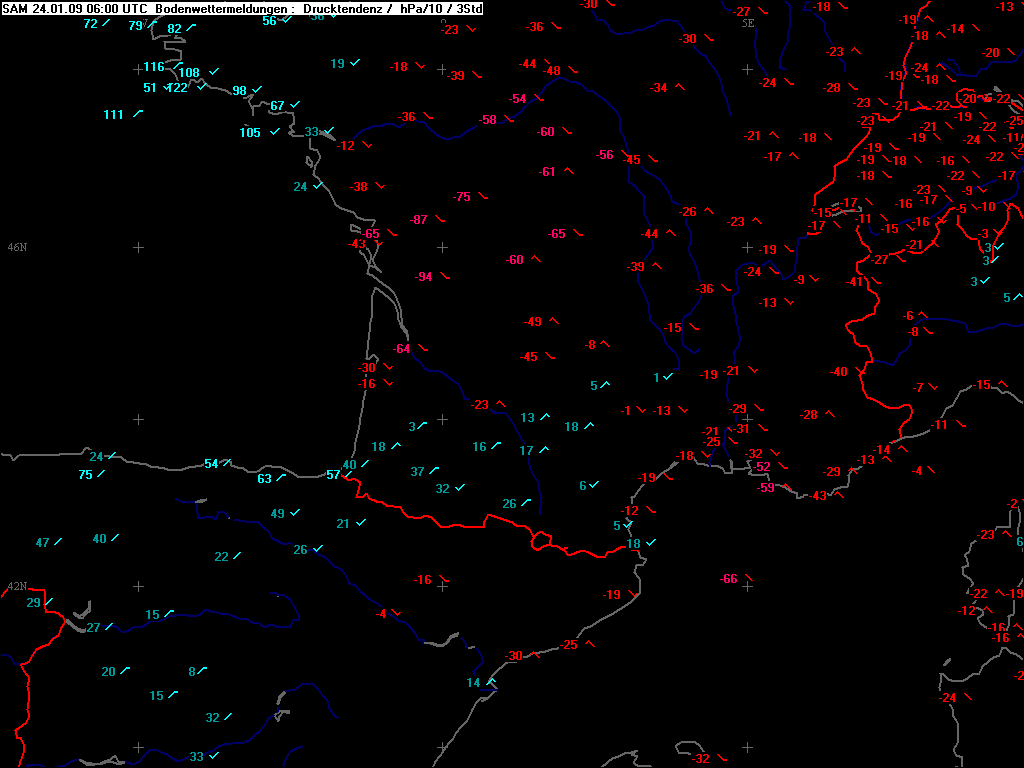Image resolution: width=1024 pixels, height=768 pixels.
Task: Click the highlighted station value 52
Action: (x=763, y=466)
